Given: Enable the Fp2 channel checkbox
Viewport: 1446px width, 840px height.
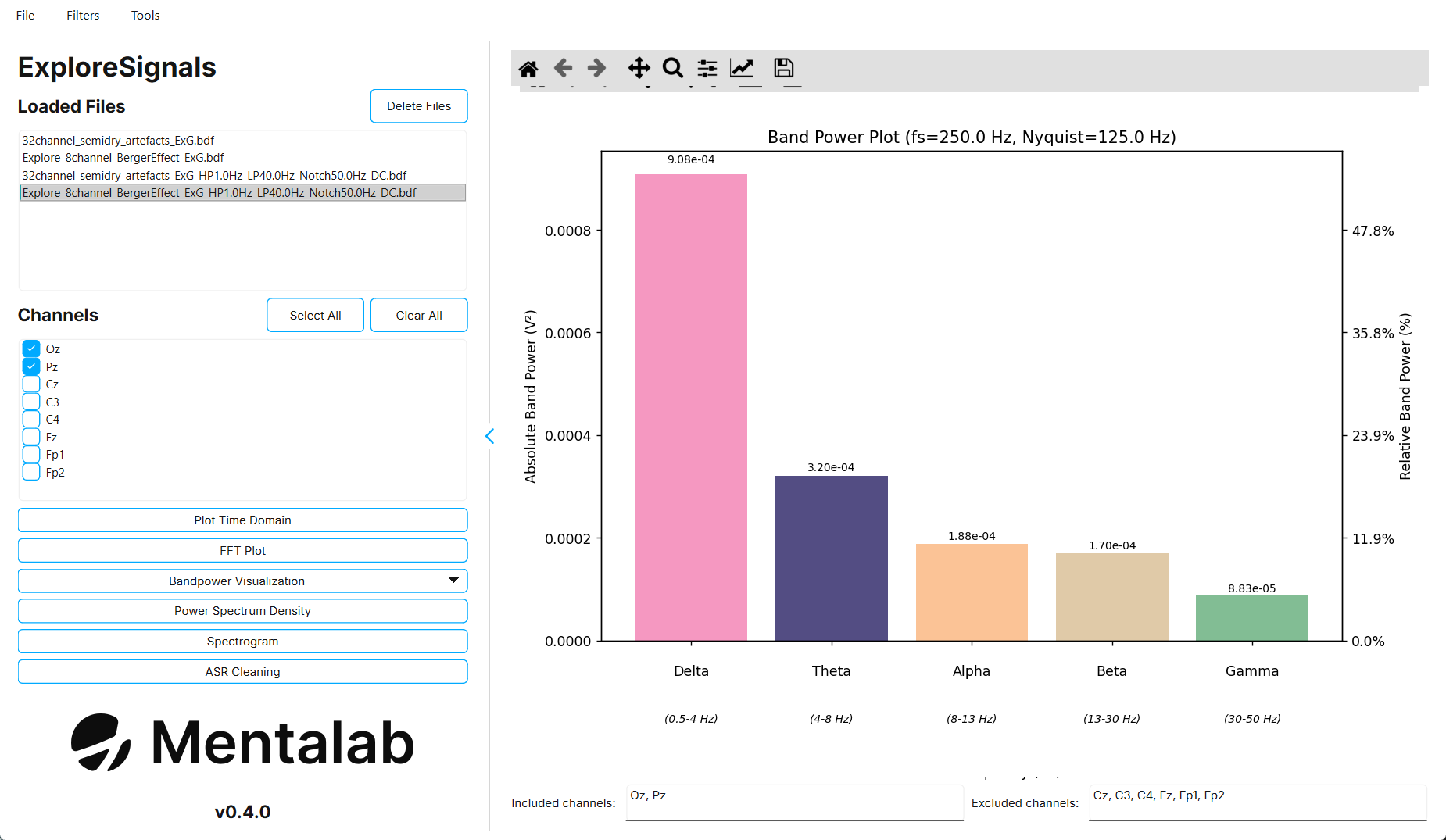Looking at the screenshot, I should (x=31, y=472).
